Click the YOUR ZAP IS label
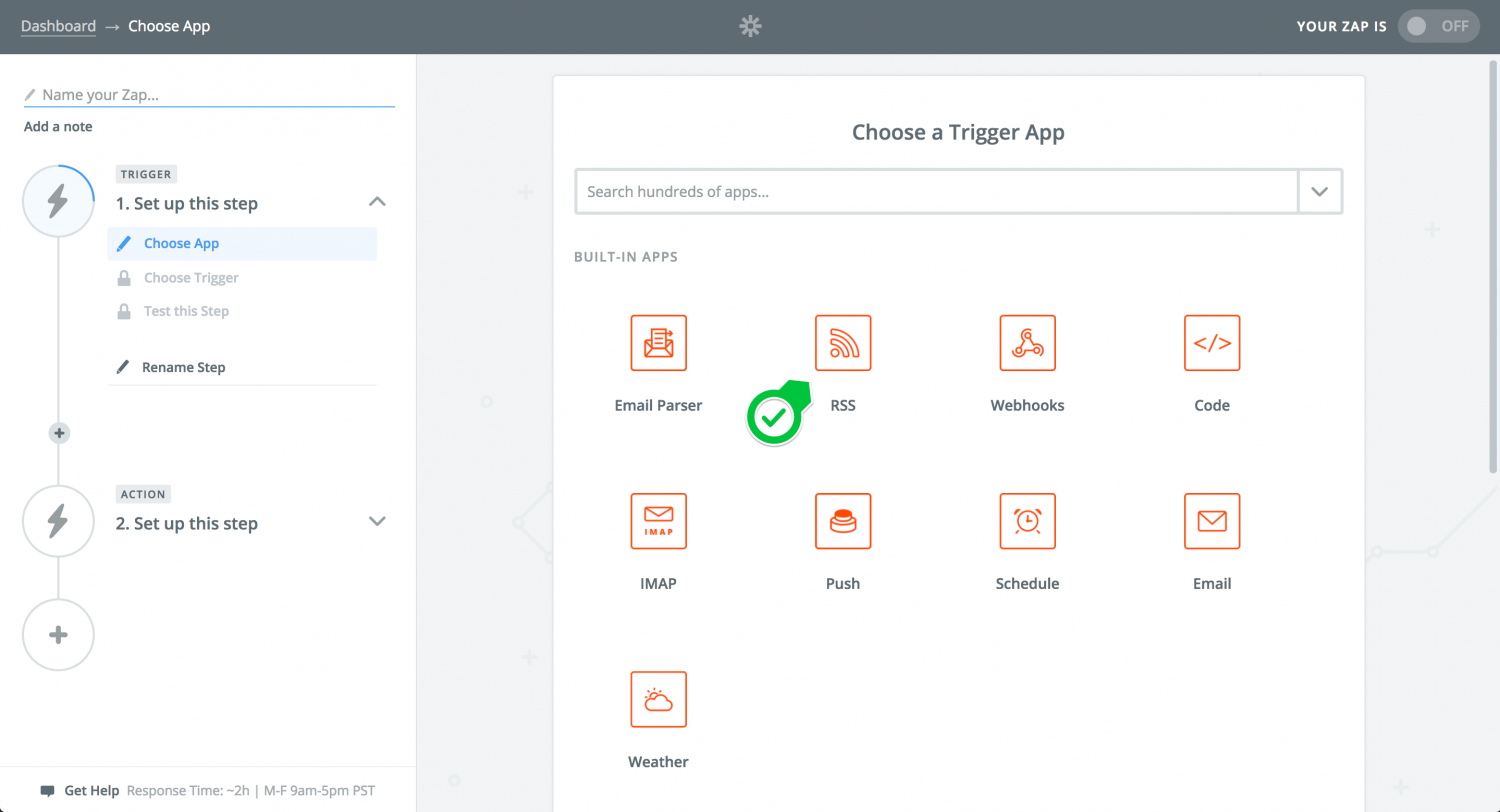The image size is (1500, 812). tap(1341, 27)
